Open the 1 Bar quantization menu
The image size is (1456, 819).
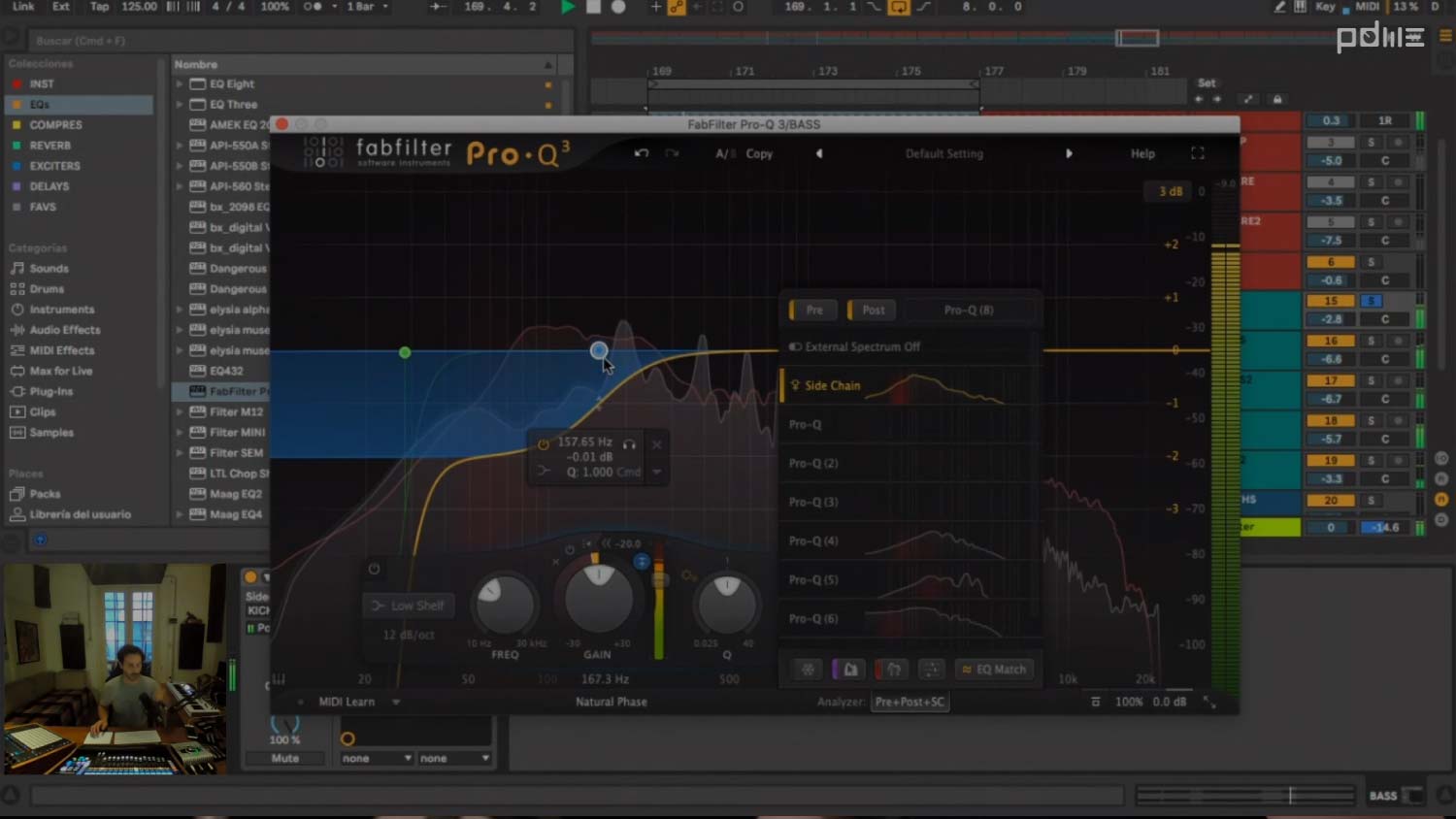pyautogui.click(x=368, y=7)
